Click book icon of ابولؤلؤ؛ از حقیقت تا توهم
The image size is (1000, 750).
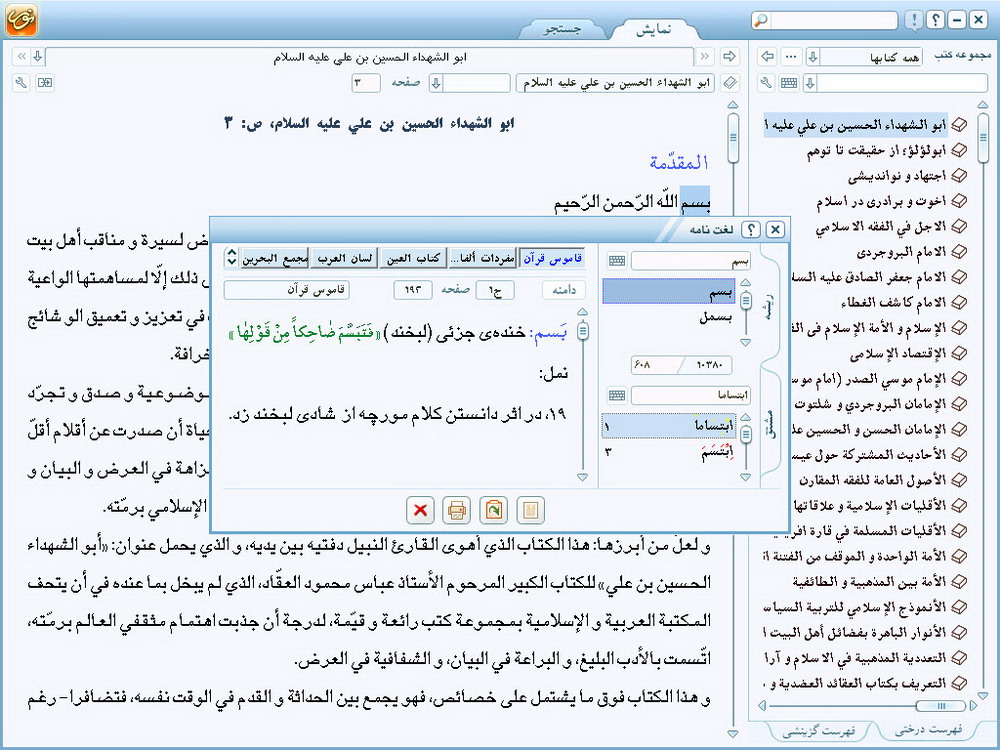pyautogui.click(x=959, y=151)
